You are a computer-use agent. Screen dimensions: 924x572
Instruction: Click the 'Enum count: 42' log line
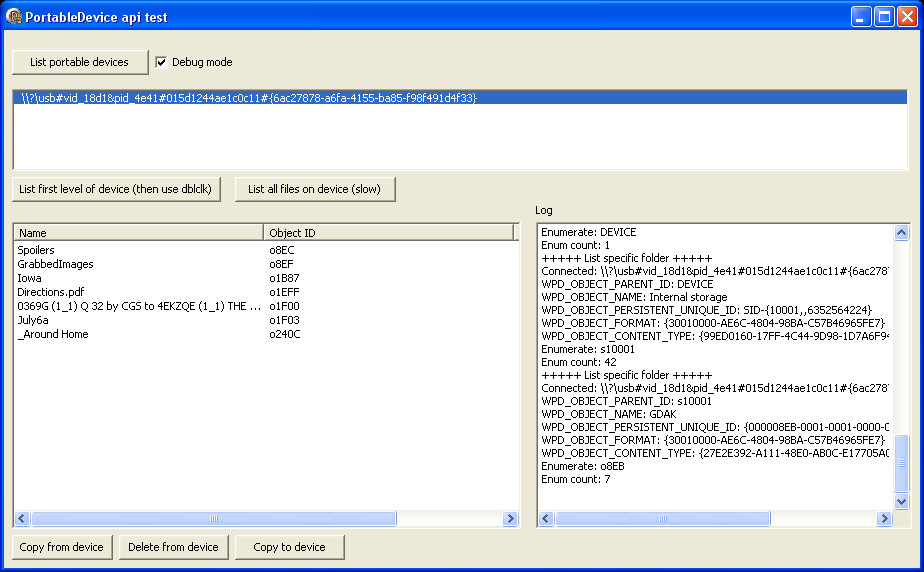coord(579,362)
